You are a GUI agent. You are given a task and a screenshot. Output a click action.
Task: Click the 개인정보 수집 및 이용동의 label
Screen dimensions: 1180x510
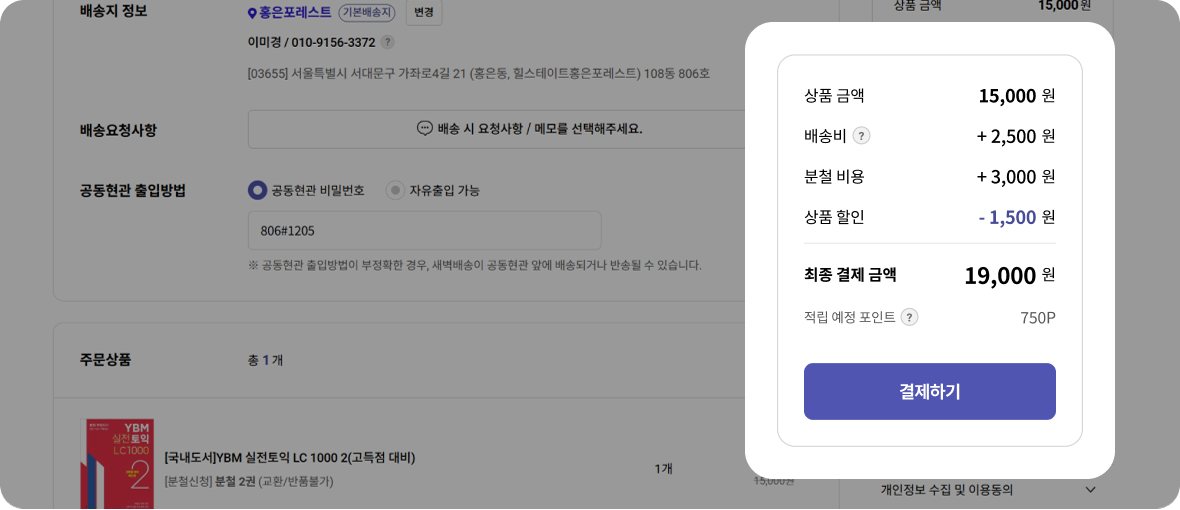[947, 490]
